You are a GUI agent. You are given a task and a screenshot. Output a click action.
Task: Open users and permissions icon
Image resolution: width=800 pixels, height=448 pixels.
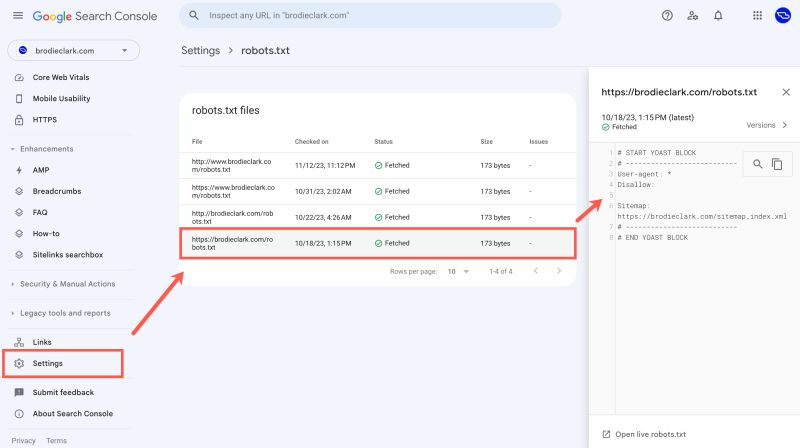pyautogui.click(x=692, y=16)
